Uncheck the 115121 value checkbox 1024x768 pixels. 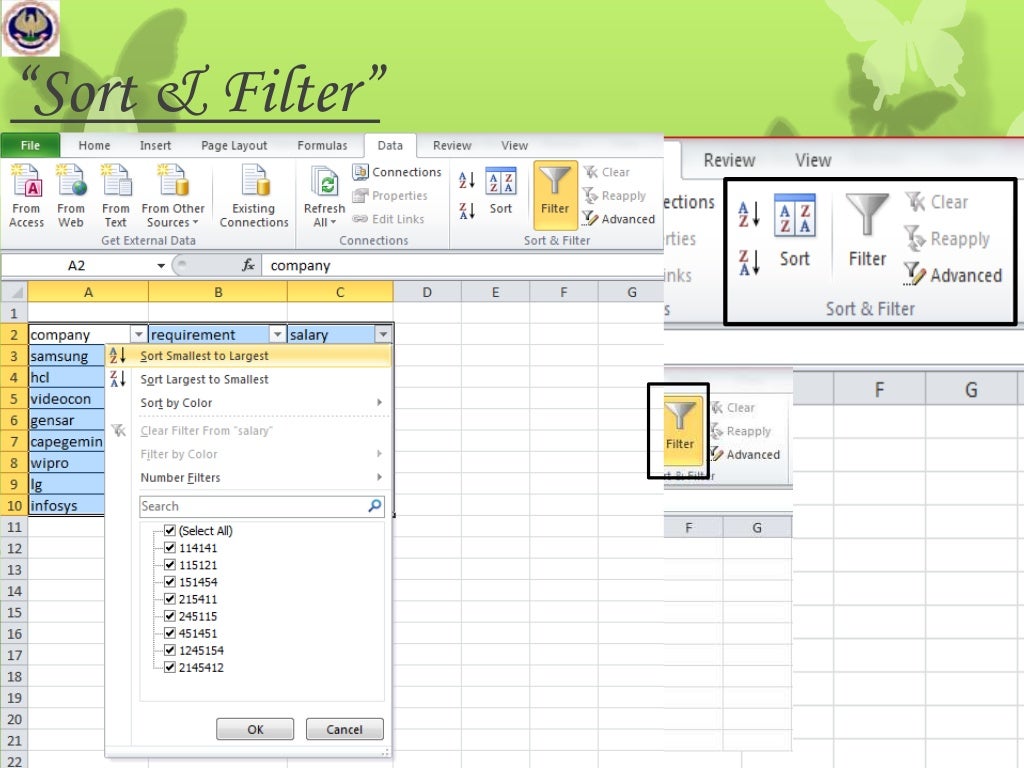pos(170,564)
